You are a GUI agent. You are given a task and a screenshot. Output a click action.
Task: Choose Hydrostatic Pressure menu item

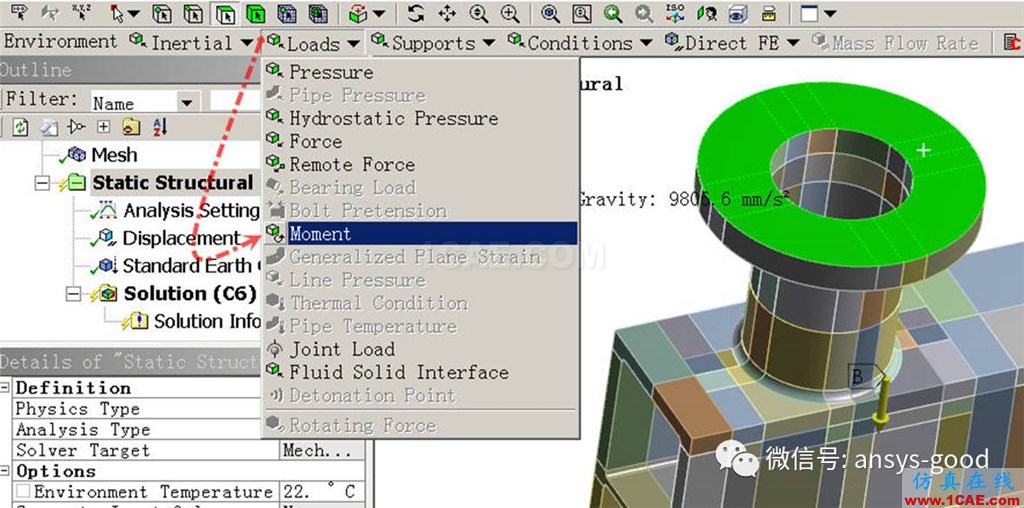click(421, 118)
